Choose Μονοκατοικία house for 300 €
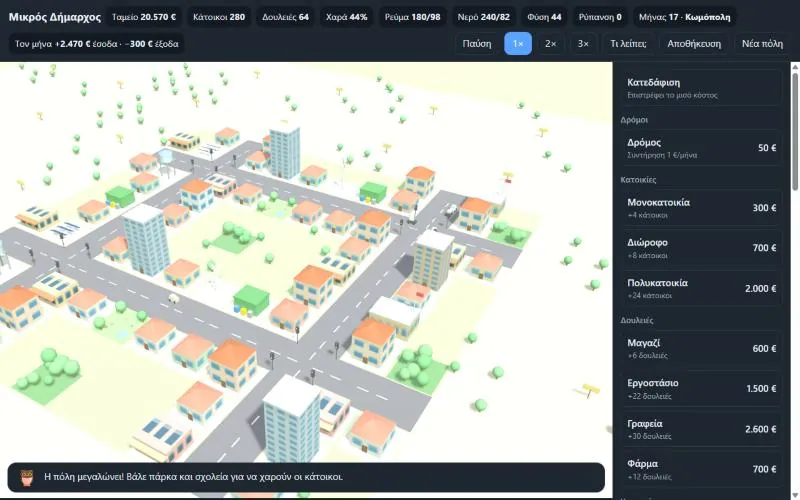 click(701, 208)
